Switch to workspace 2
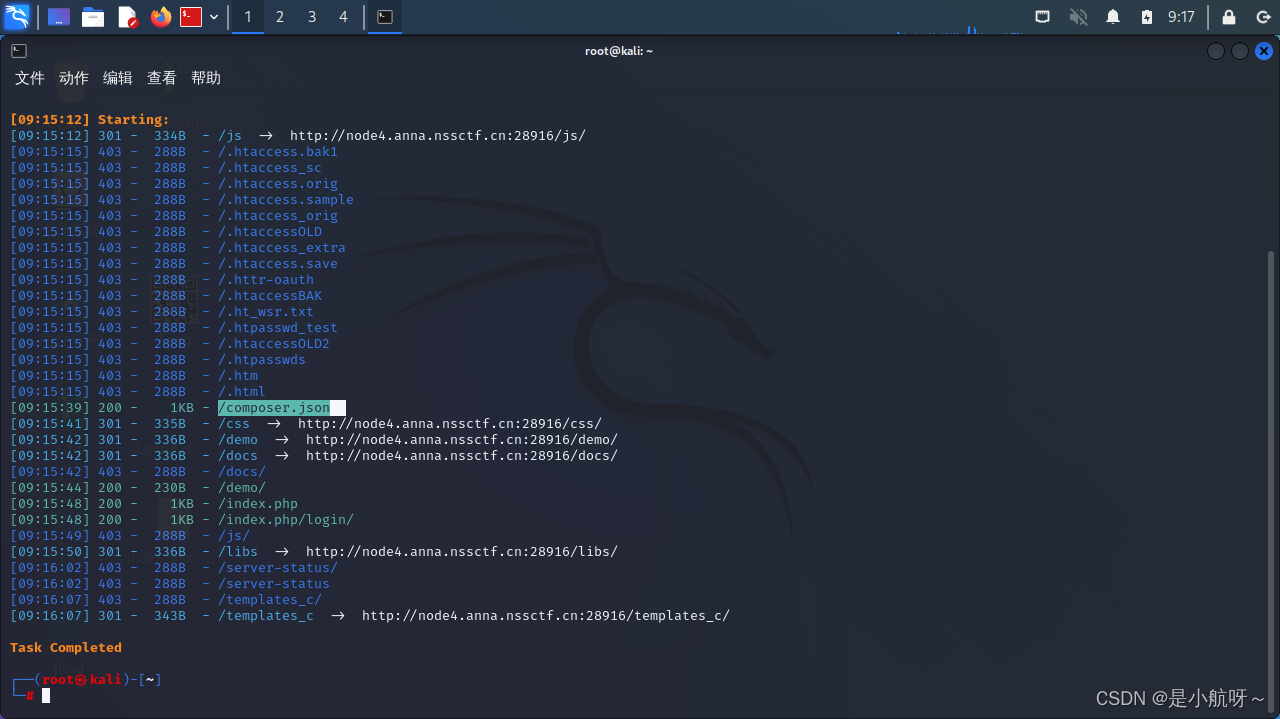This screenshot has width=1280, height=719. coord(279,17)
